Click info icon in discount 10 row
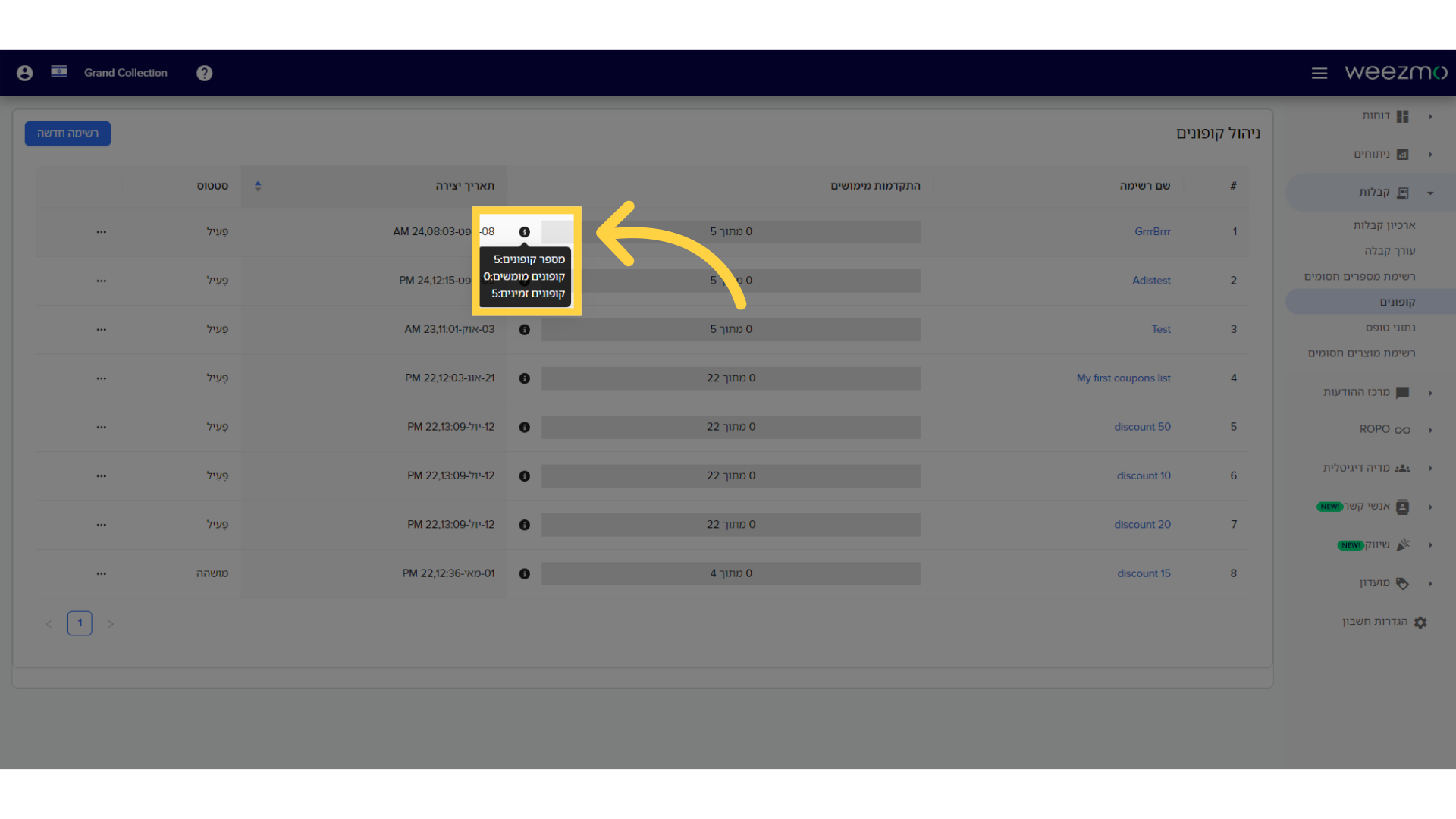 (x=524, y=476)
